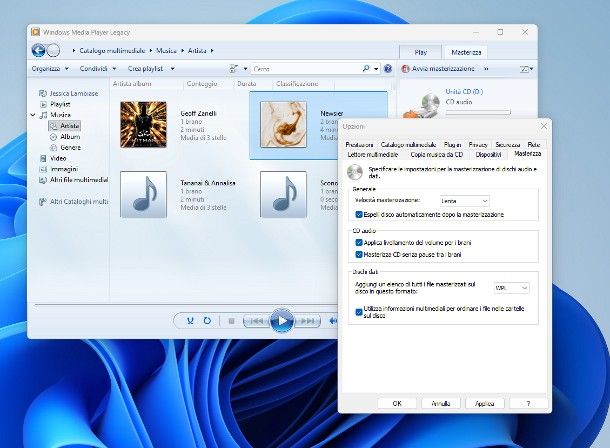Open Sicurezza tab in Opzioni
Image resolution: width=610 pixels, height=448 pixels.
pyautogui.click(x=508, y=144)
